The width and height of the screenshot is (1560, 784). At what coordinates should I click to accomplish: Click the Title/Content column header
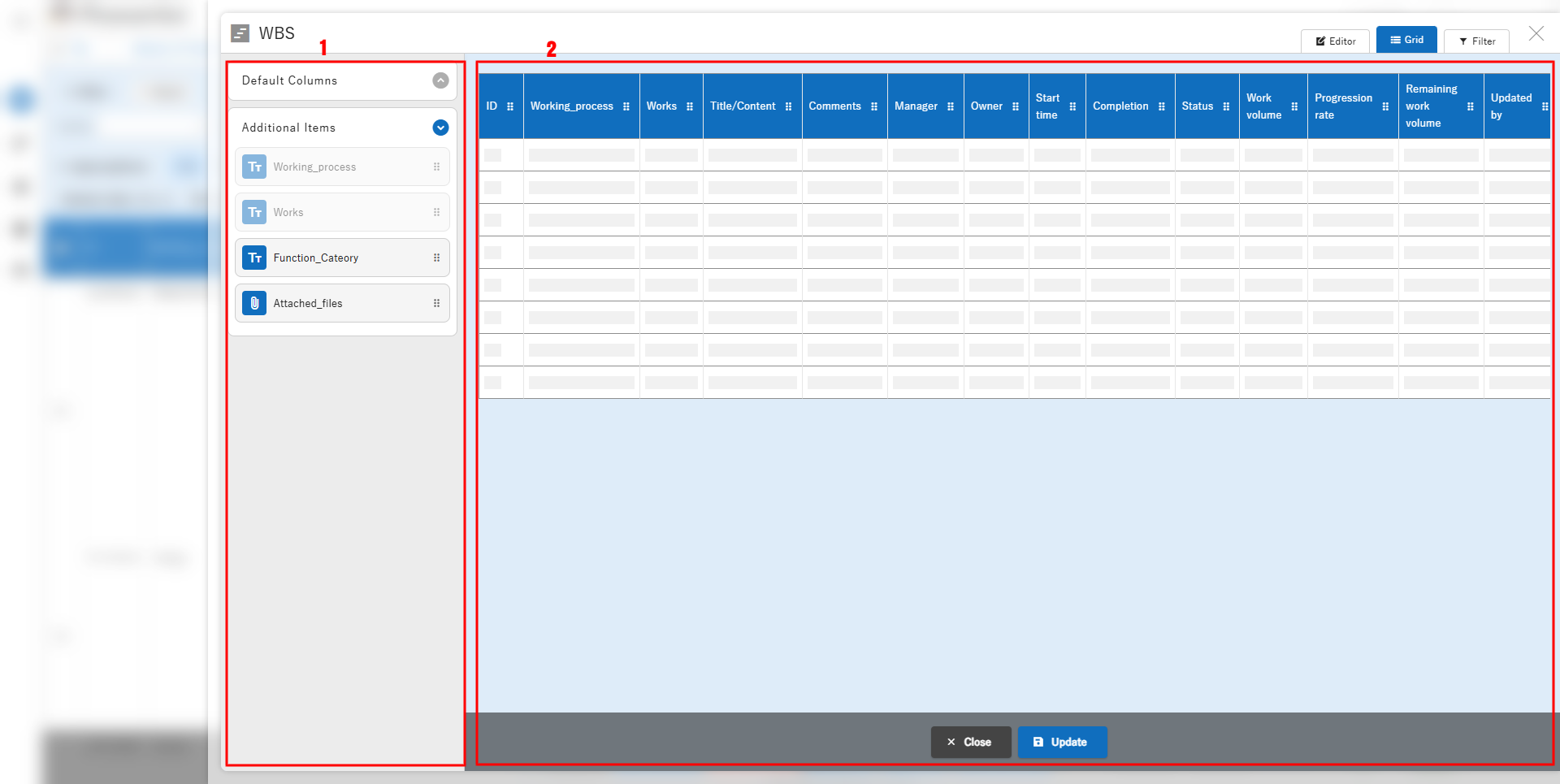pyautogui.click(x=752, y=106)
